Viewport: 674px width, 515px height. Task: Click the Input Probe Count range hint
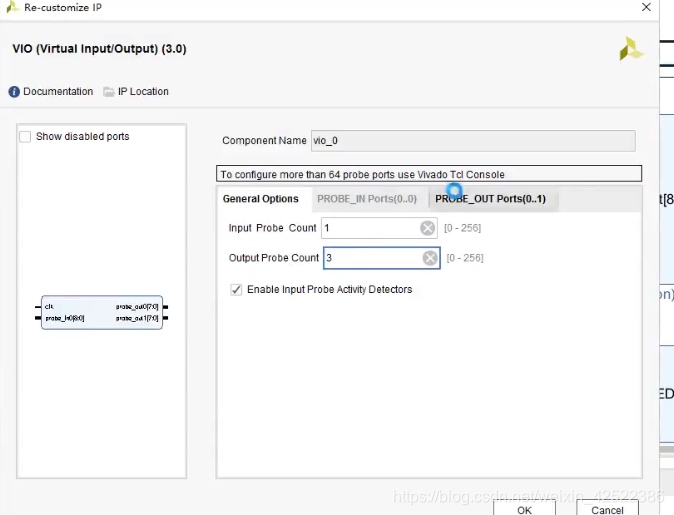tap(463, 228)
